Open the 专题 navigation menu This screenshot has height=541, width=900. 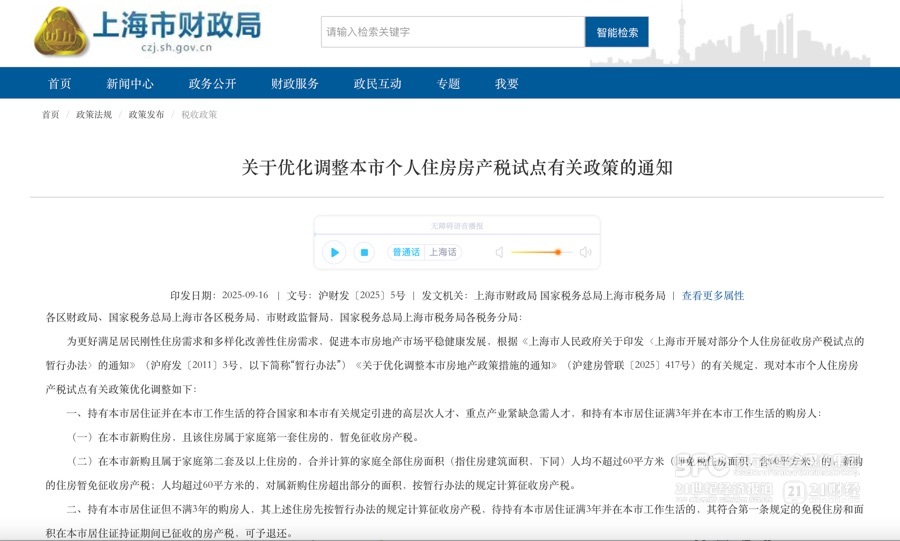(448, 84)
